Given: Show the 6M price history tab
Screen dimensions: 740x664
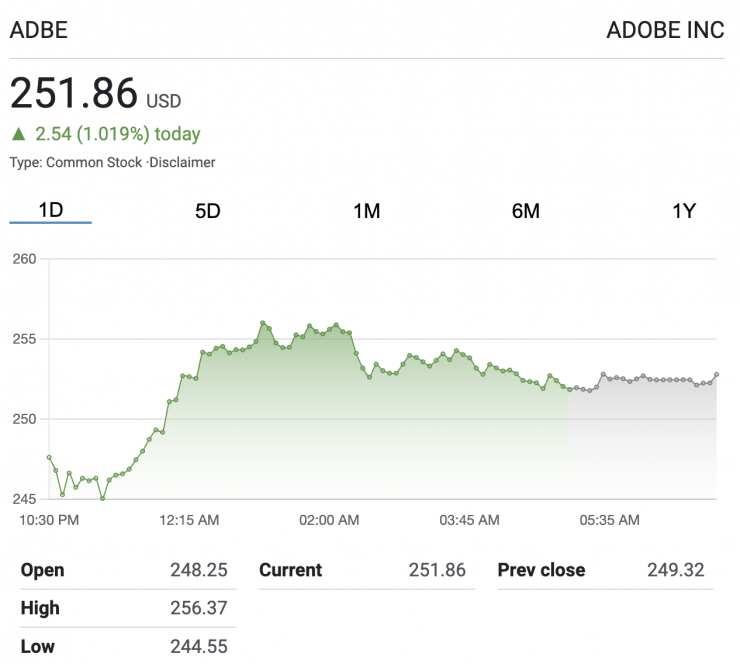Looking at the screenshot, I should 525,211.
